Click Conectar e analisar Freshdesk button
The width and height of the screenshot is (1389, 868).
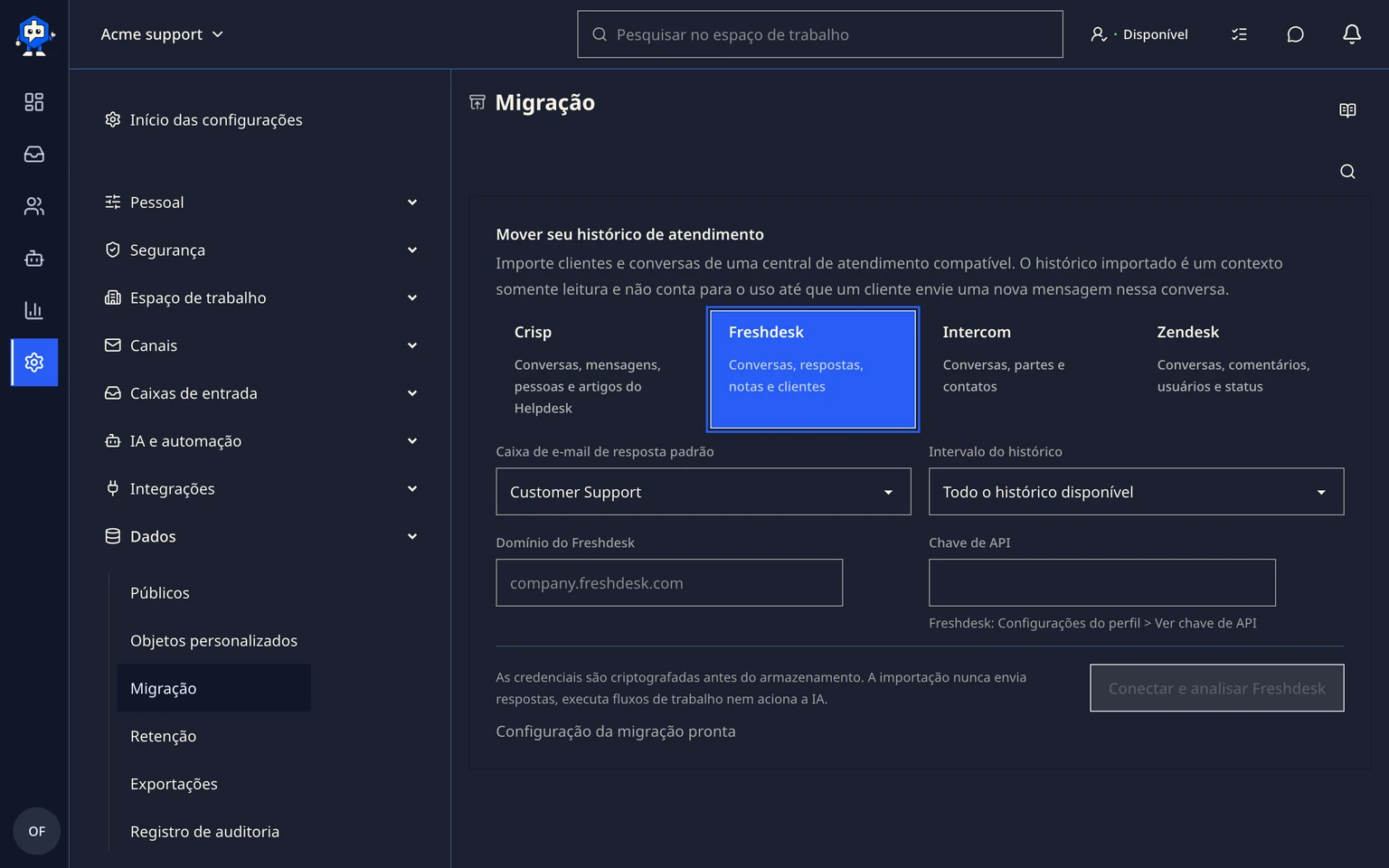tap(1217, 688)
